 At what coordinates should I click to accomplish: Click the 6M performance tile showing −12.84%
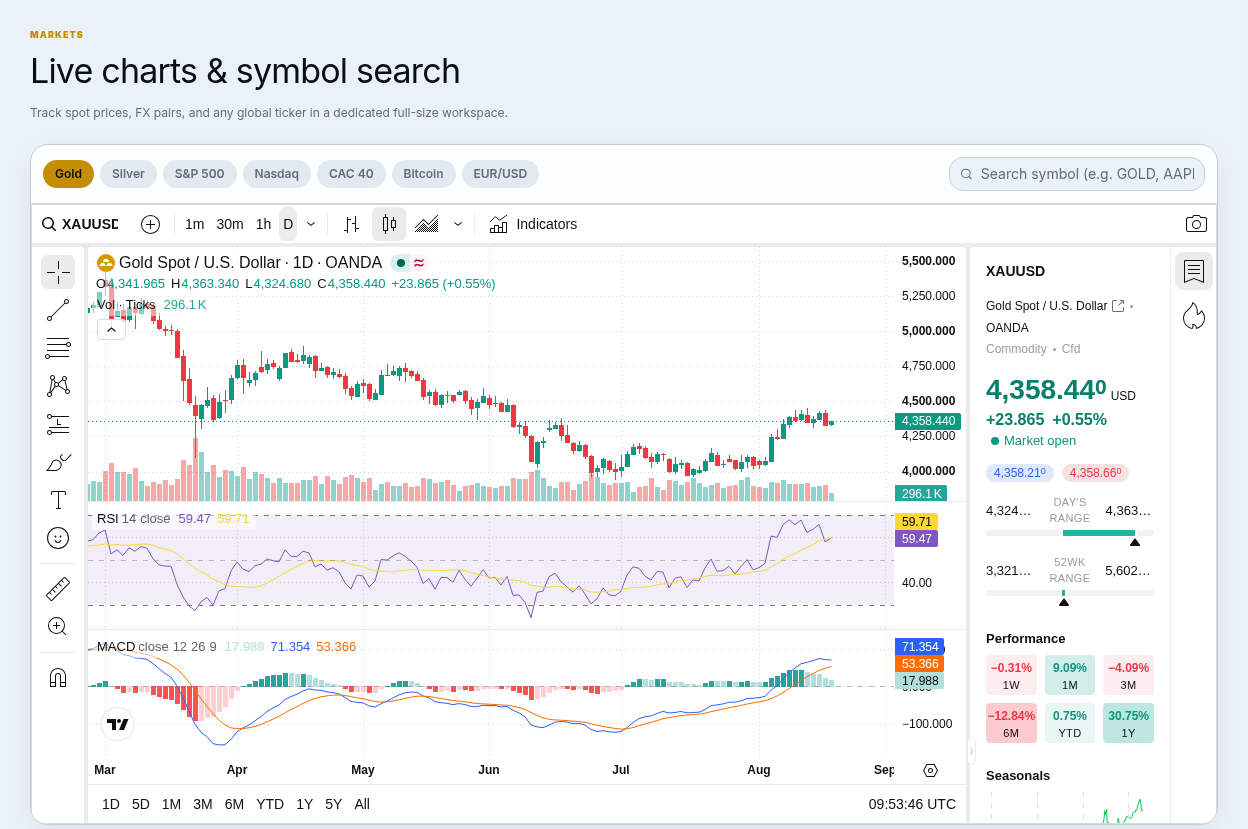pyautogui.click(x=1011, y=723)
